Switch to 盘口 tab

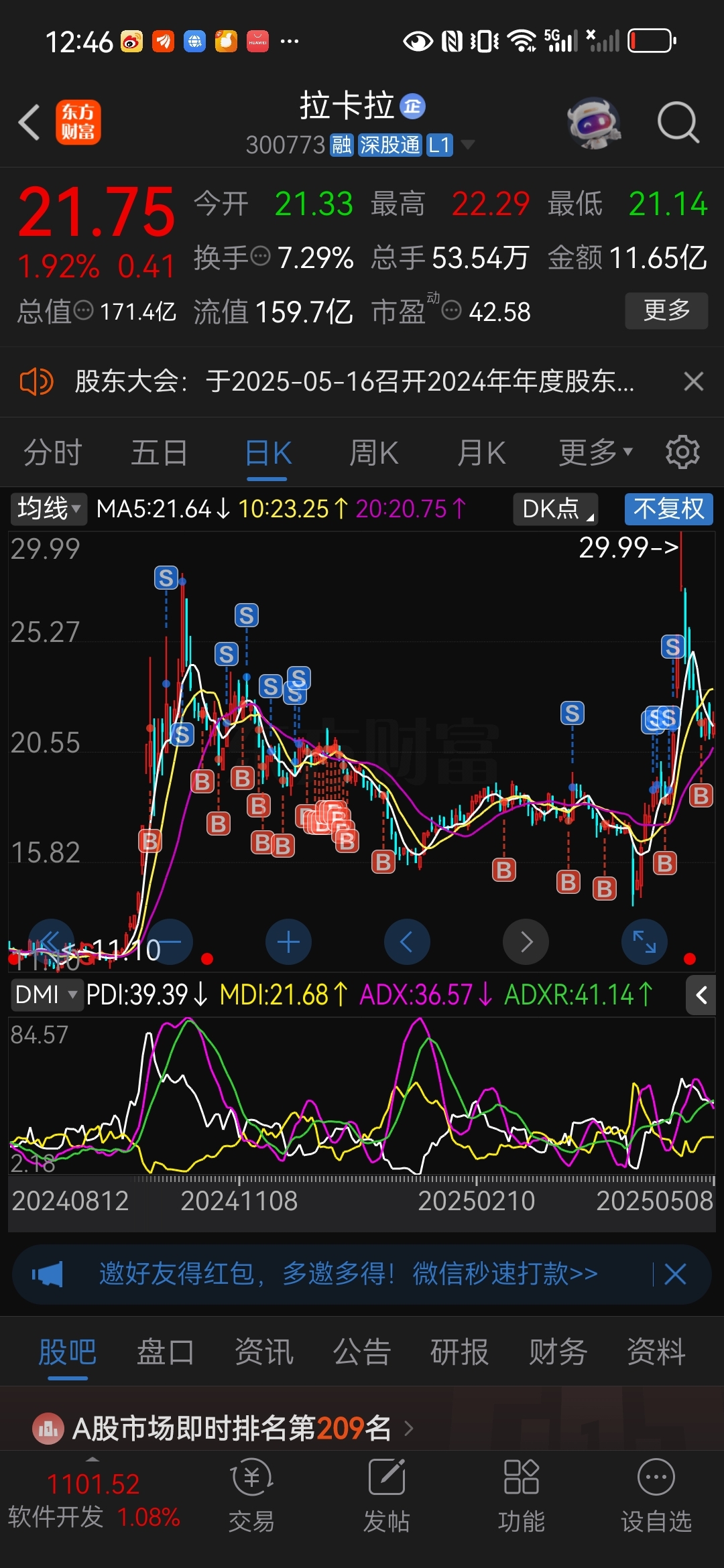point(166,1352)
